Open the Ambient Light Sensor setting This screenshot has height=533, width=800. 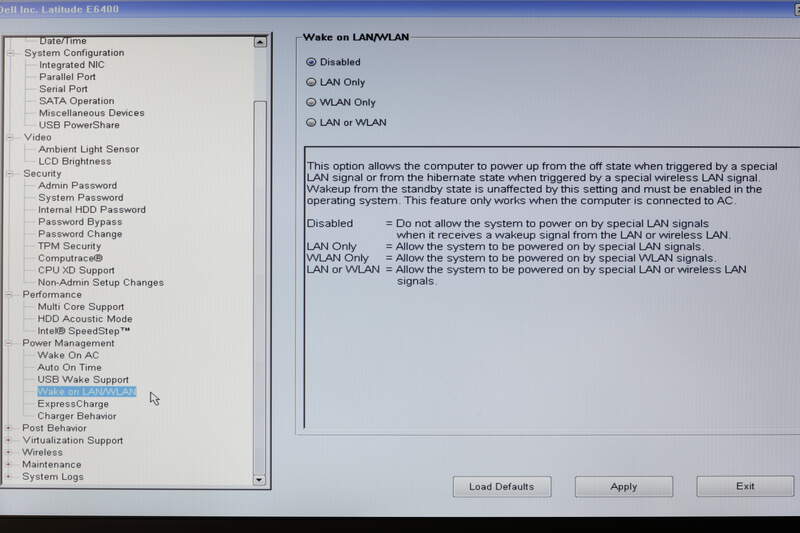pyautogui.click(x=89, y=149)
